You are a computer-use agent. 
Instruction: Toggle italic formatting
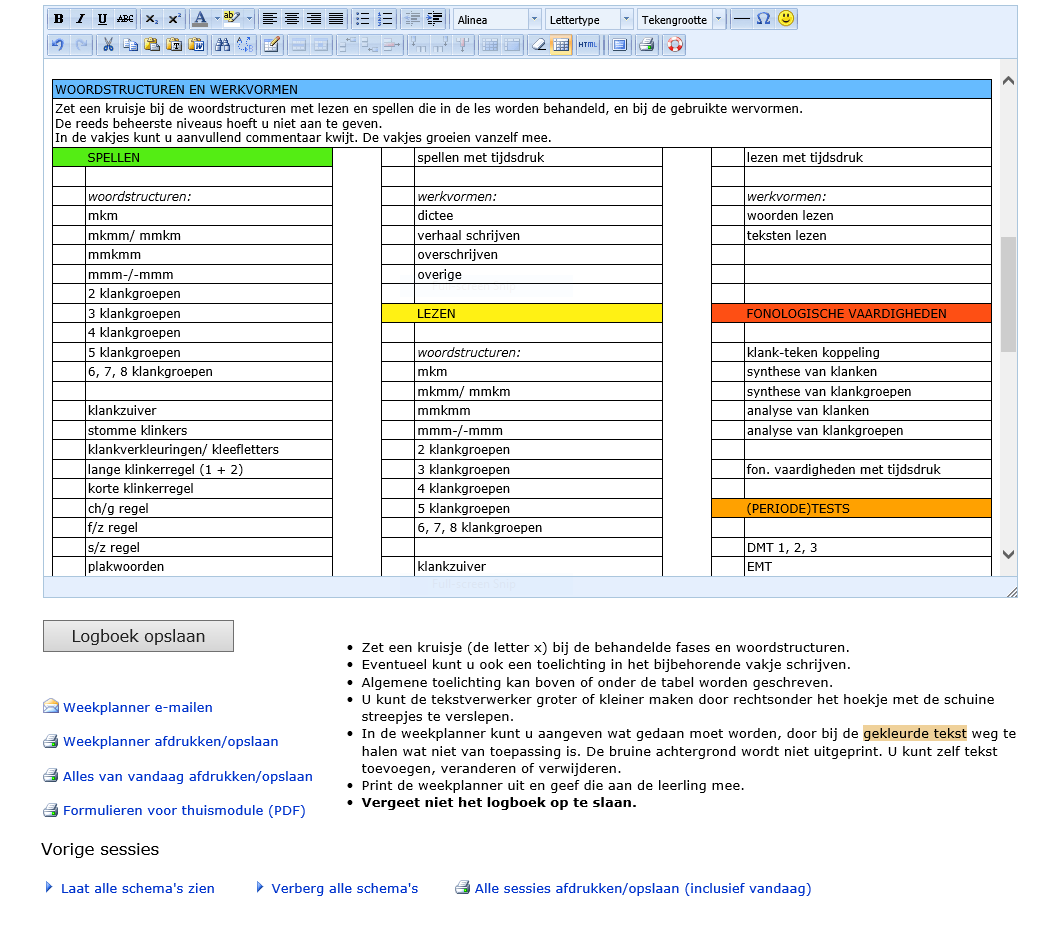pos(81,19)
